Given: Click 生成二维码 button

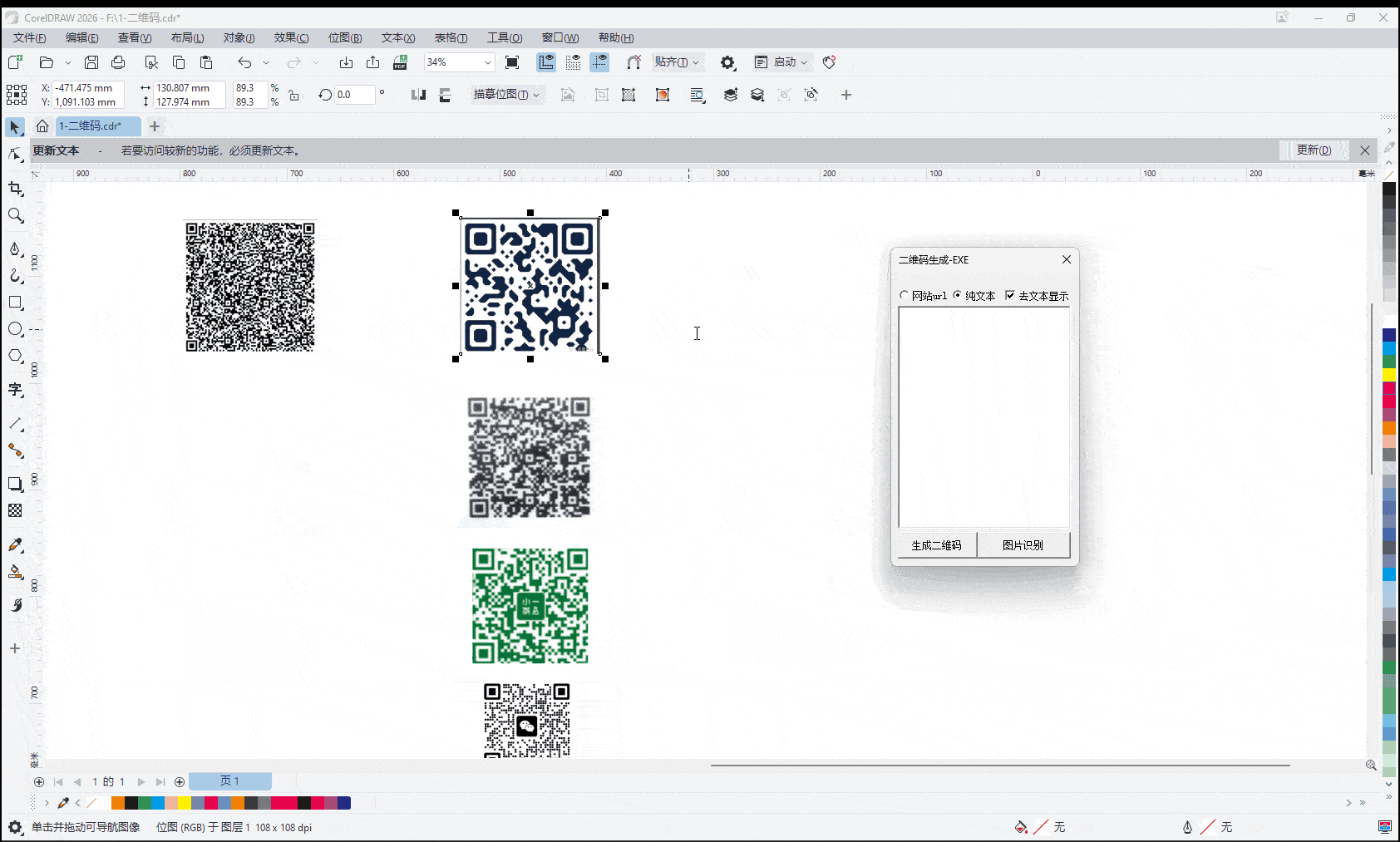Looking at the screenshot, I should (x=937, y=545).
